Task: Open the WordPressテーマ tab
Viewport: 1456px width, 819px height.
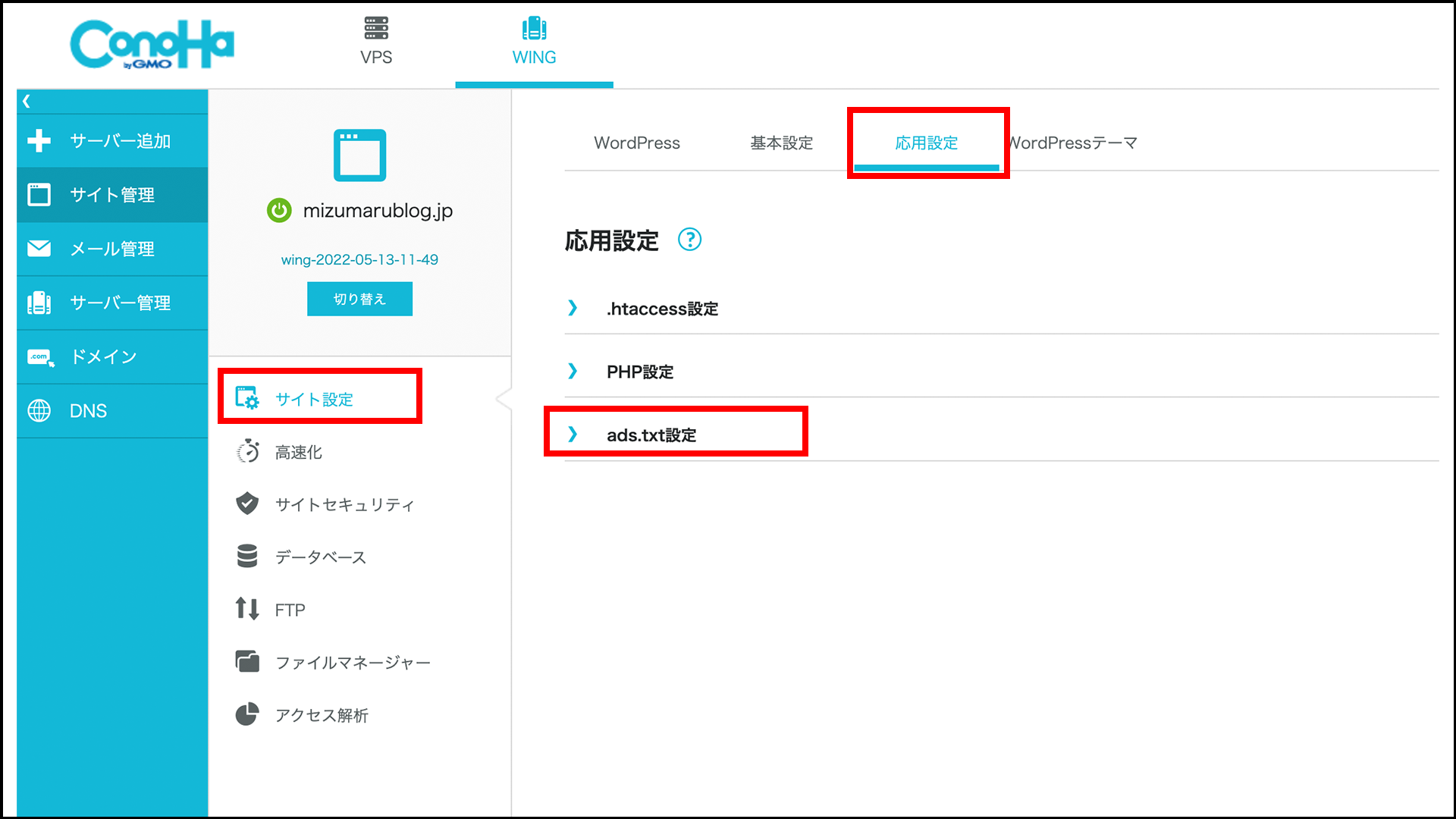Action: pos(1072,143)
